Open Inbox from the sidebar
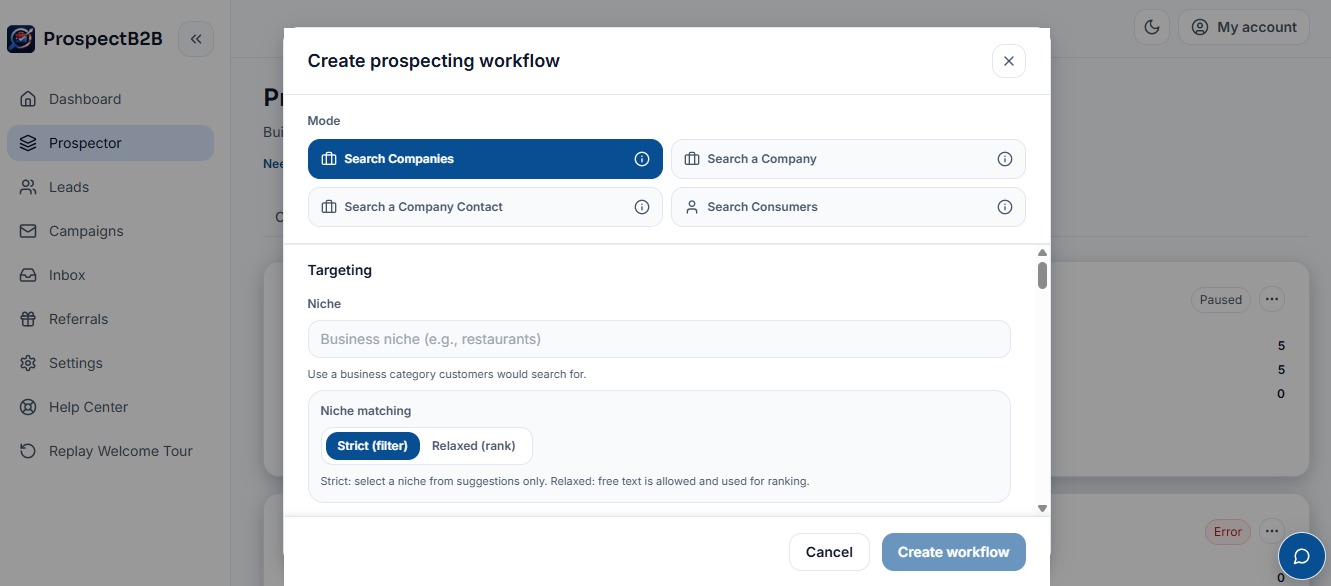Viewport: 1331px width, 586px height. click(x=67, y=275)
